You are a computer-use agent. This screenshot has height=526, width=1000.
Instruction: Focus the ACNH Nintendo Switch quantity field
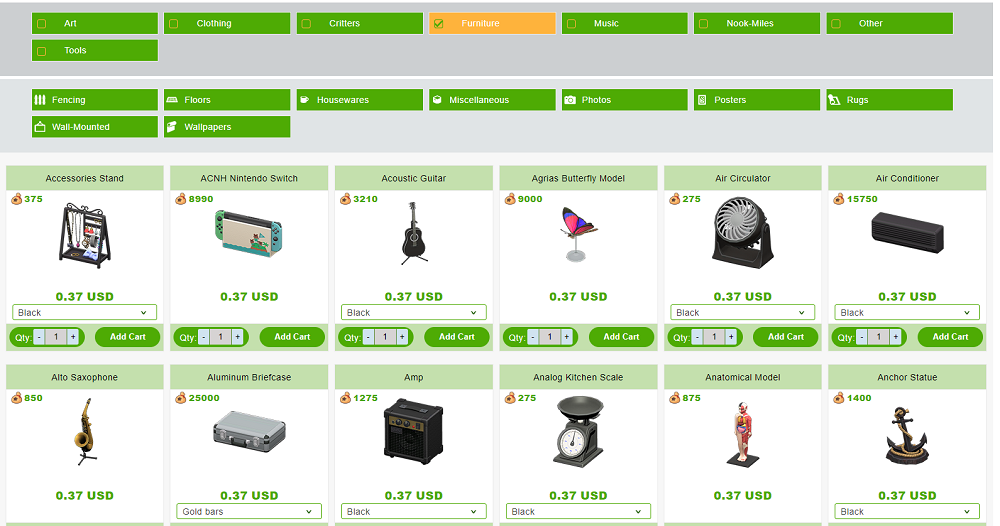221,337
